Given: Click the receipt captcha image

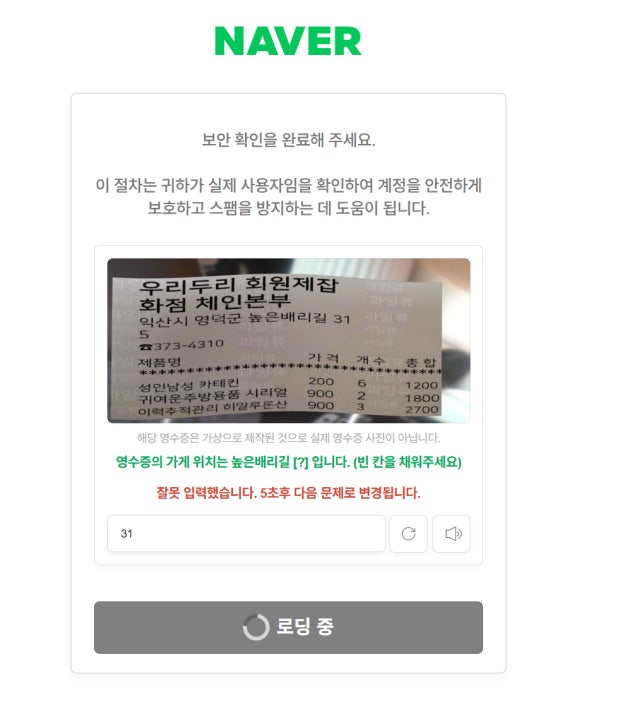Looking at the screenshot, I should click(x=289, y=341).
